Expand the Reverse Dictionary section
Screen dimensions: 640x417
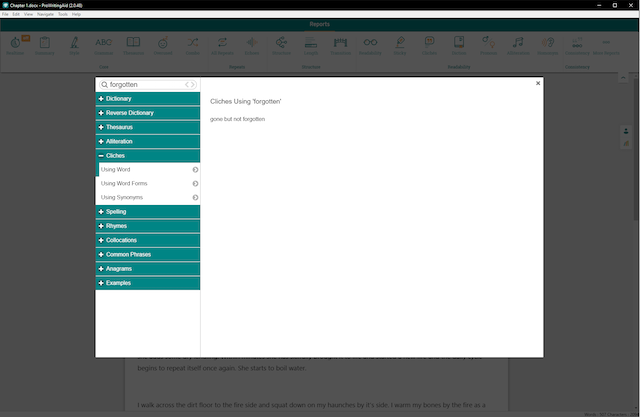point(148,113)
